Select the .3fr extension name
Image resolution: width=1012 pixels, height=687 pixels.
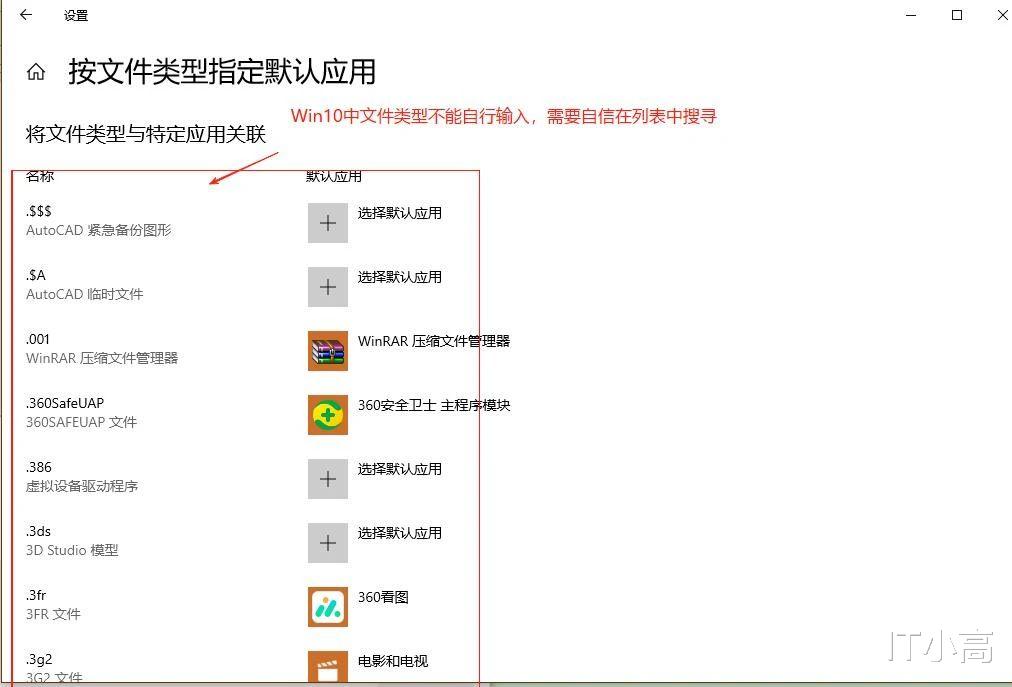click(x=36, y=595)
